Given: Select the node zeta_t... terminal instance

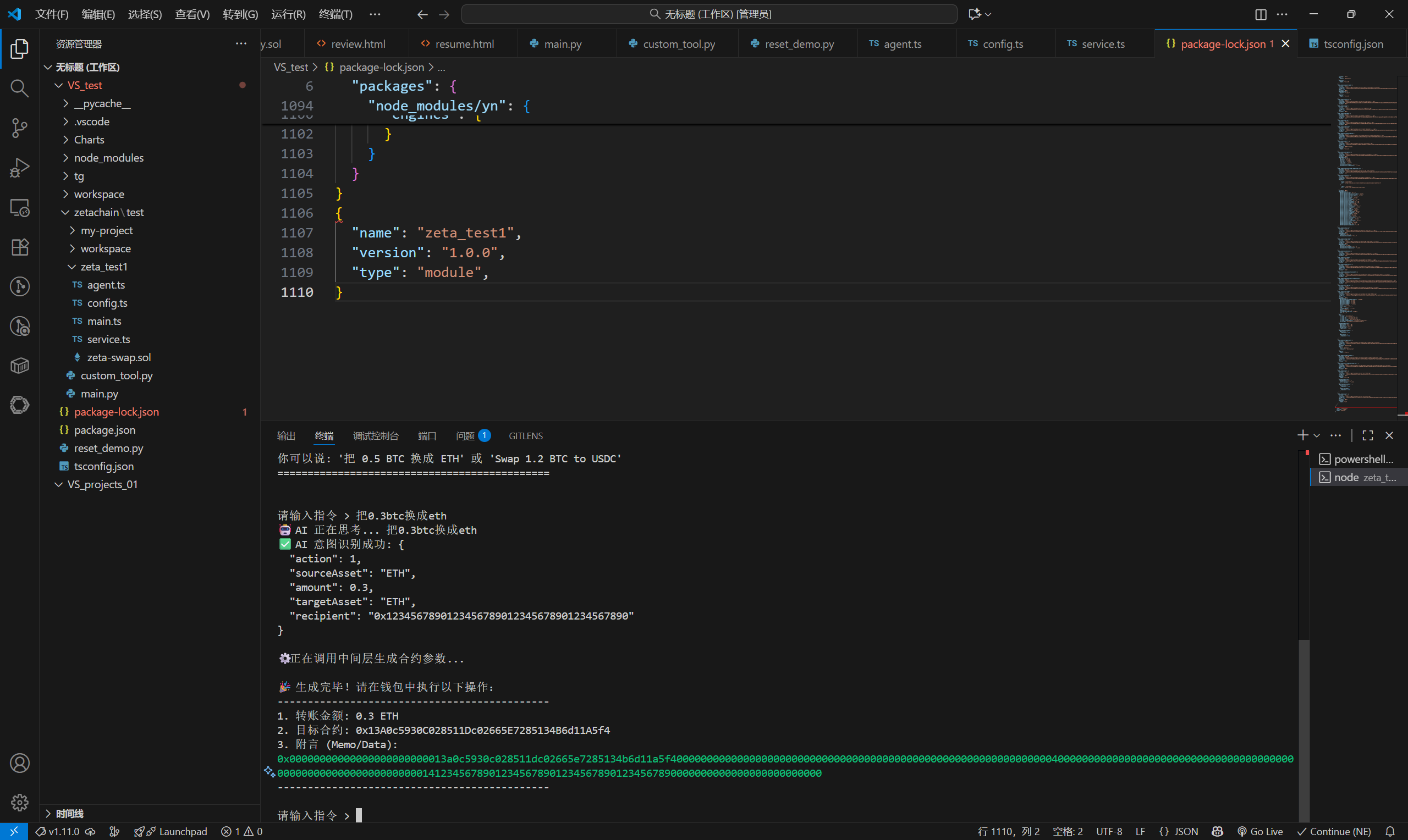Looking at the screenshot, I should (1358, 477).
